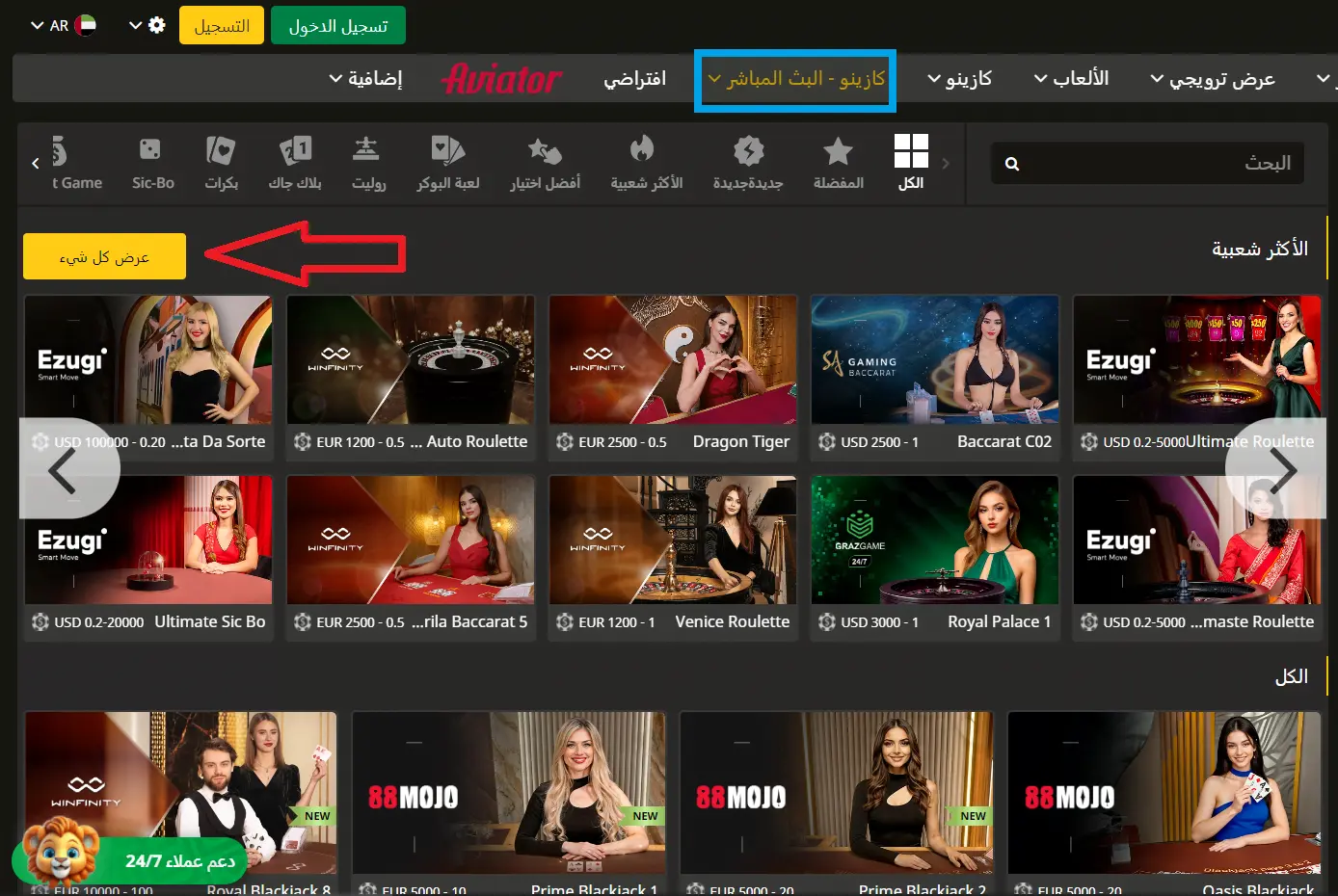Click the yellow Registration button
The image size is (1338, 896).
222,26
